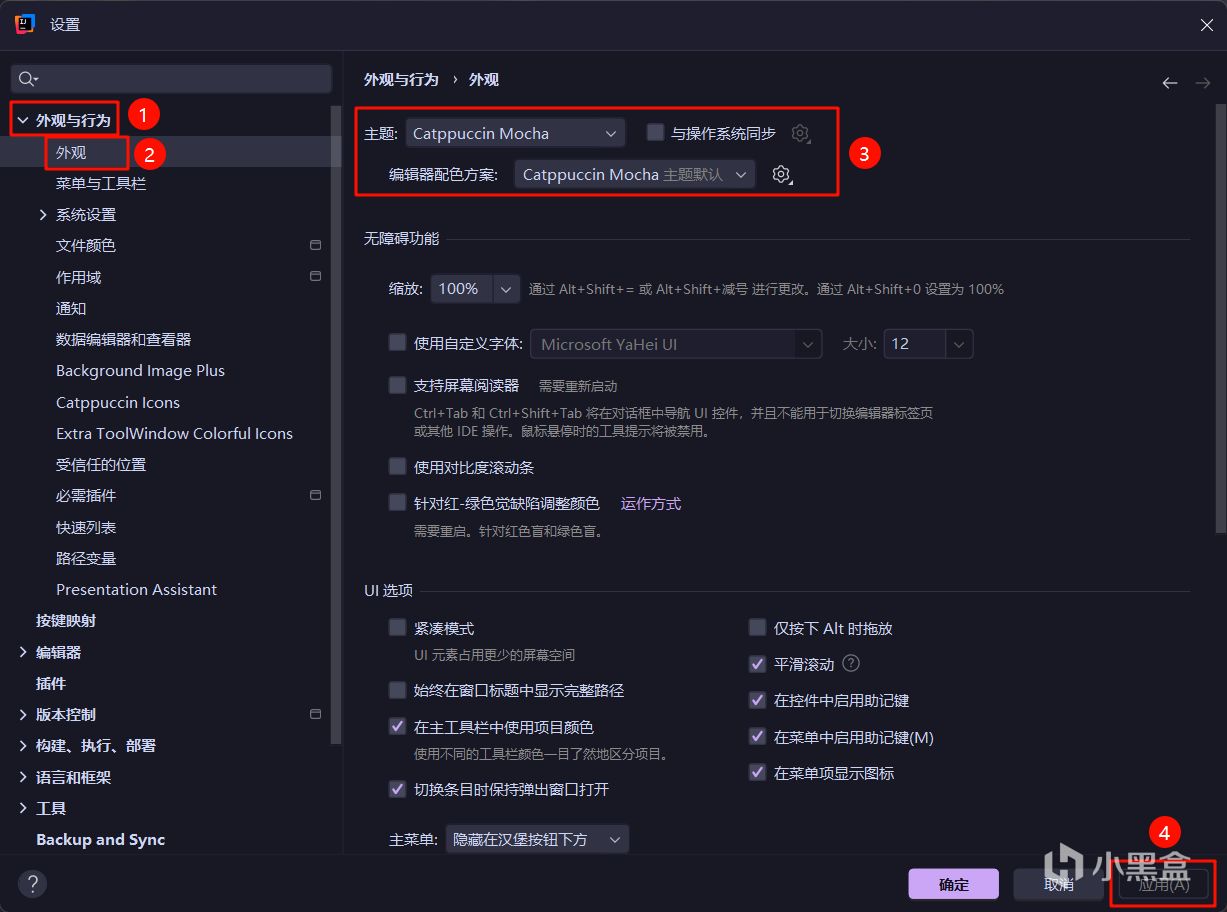
Task: Expand the 工具 tree node
Action: pos(23,808)
